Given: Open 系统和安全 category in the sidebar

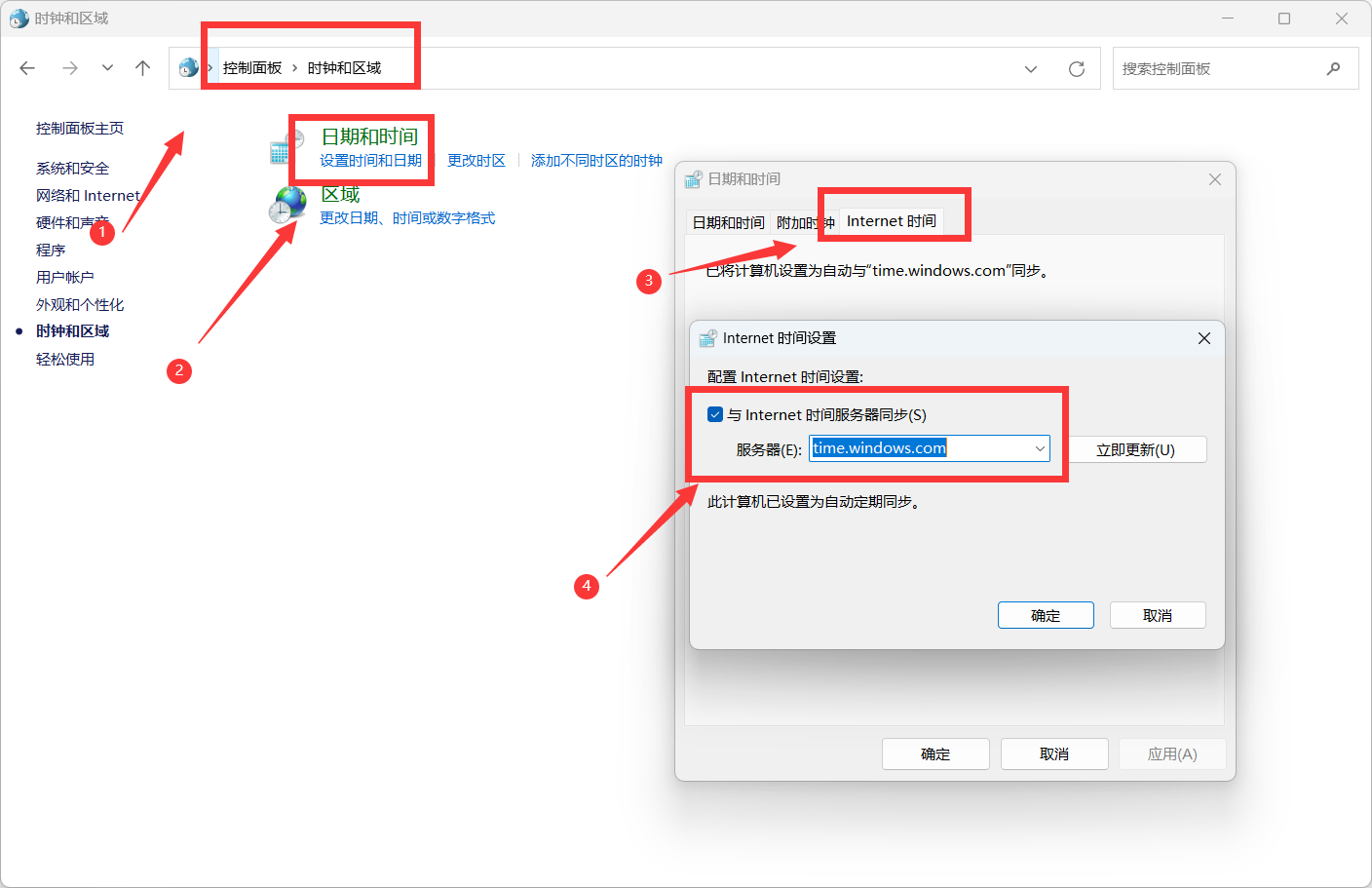Looking at the screenshot, I should pos(73,169).
